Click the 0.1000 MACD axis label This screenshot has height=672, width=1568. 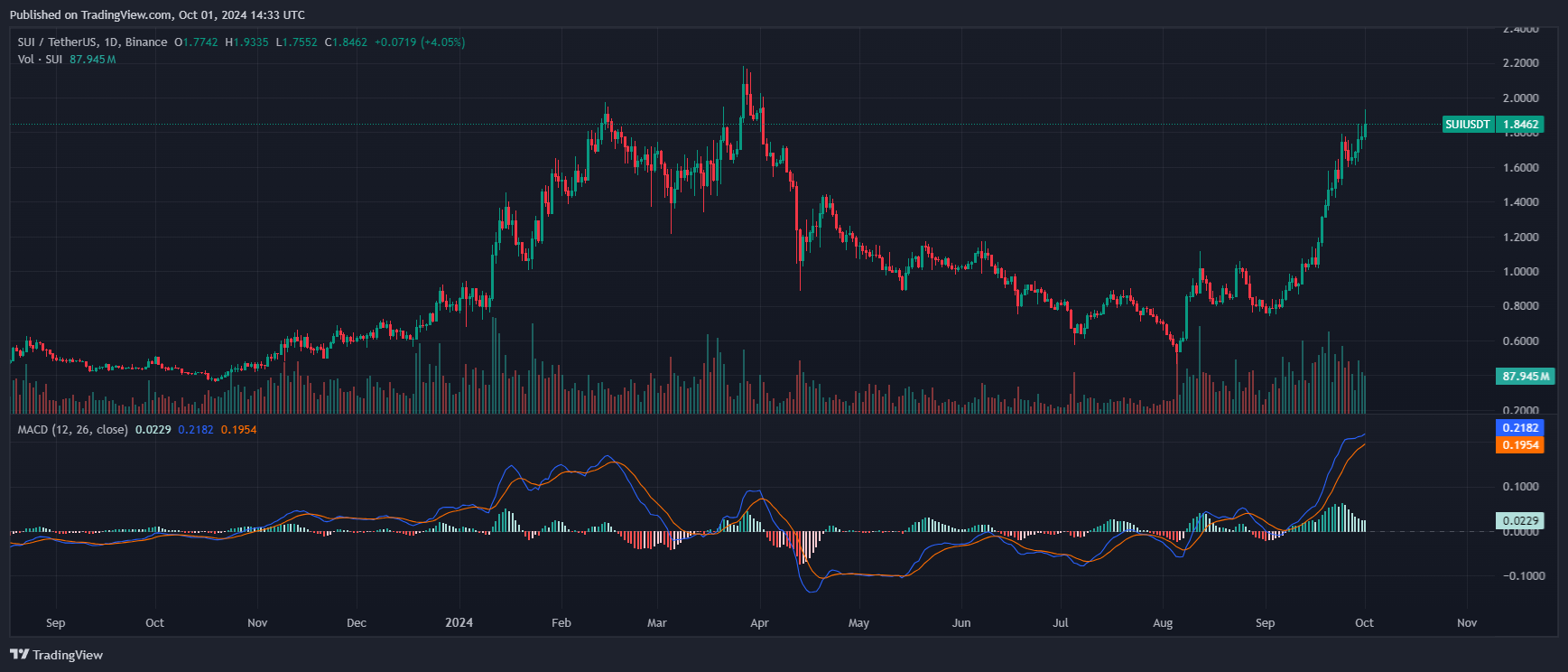[x=1521, y=487]
